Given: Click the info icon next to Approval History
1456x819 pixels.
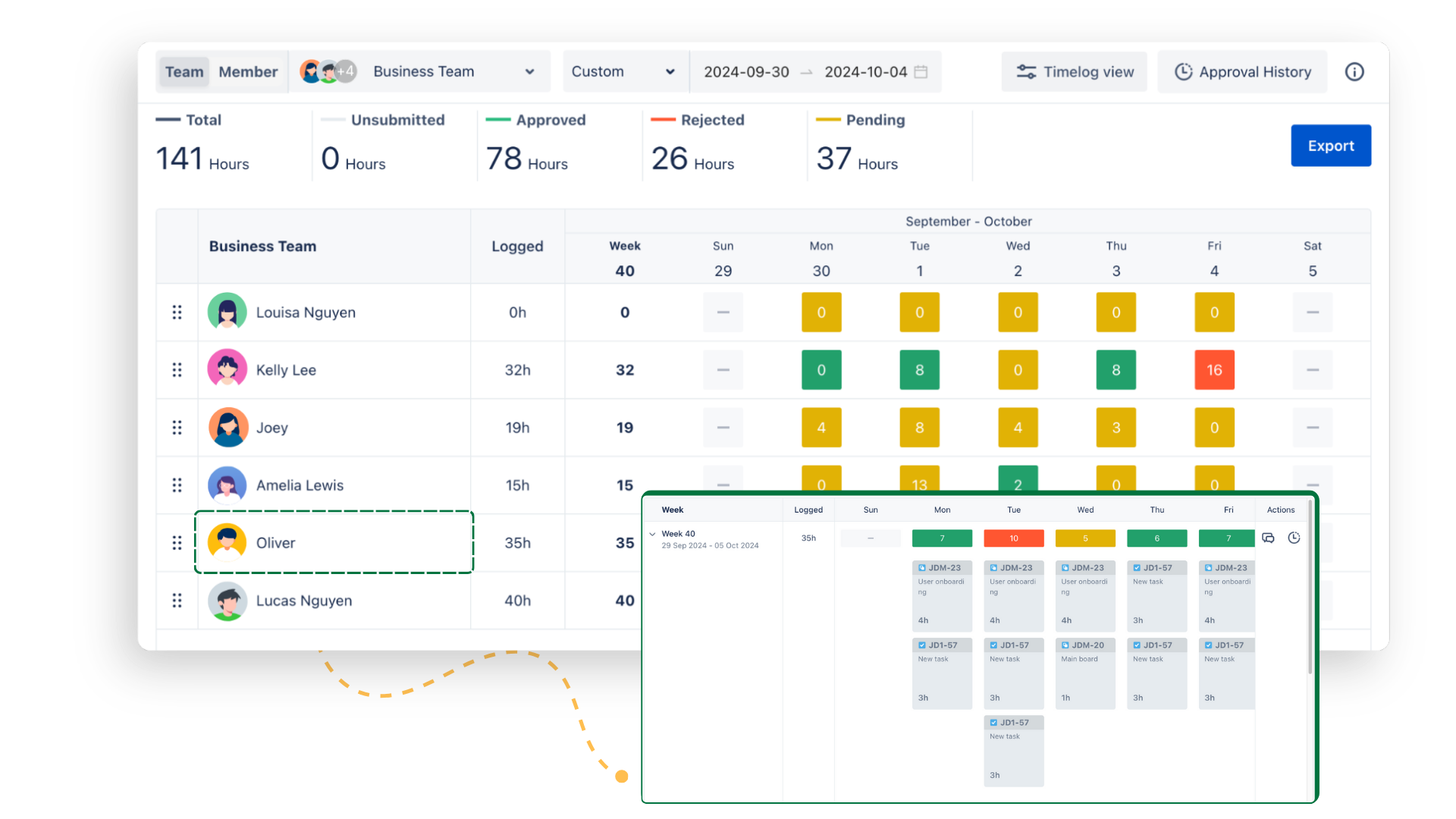Looking at the screenshot, I should click(1354, 72).
